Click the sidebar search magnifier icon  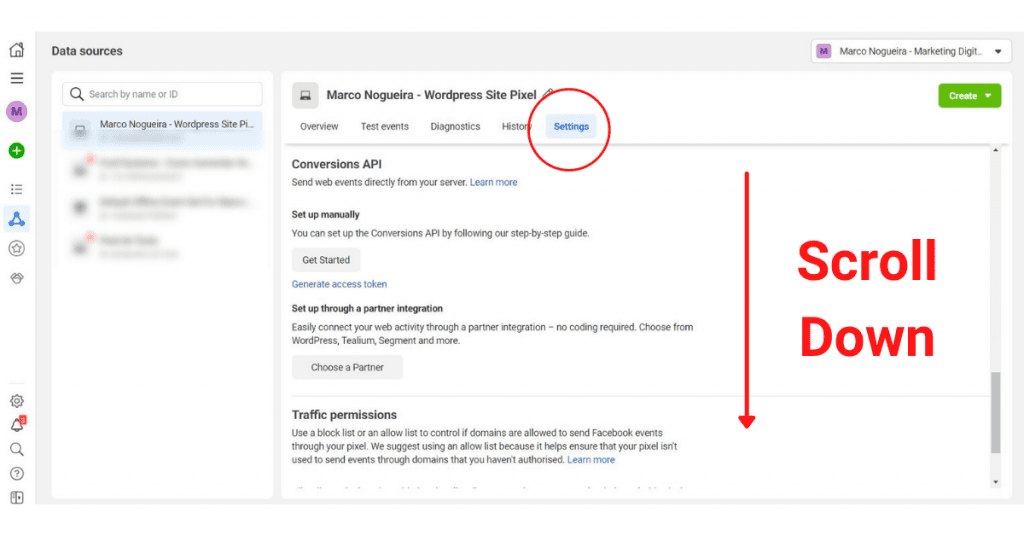point(17,449)
